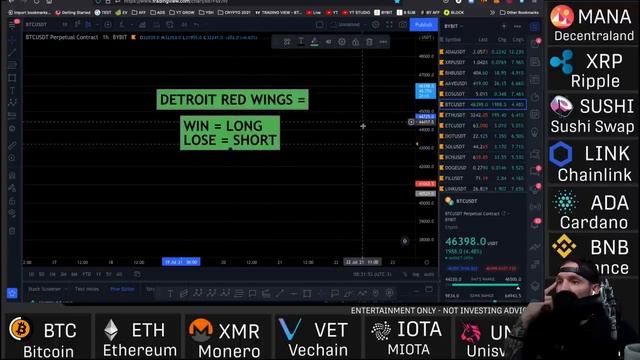The height and width of the screenshot is (360, 640).
Task: Click the trash remove drawings icon in left toolbar
Action: [12, 231]
